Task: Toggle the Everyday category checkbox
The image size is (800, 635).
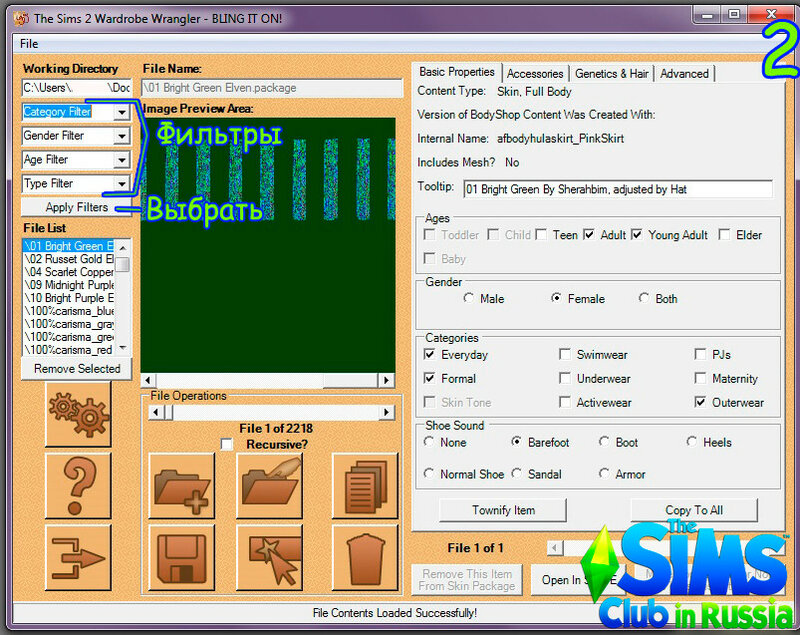Action: click(x=430, y=354)
